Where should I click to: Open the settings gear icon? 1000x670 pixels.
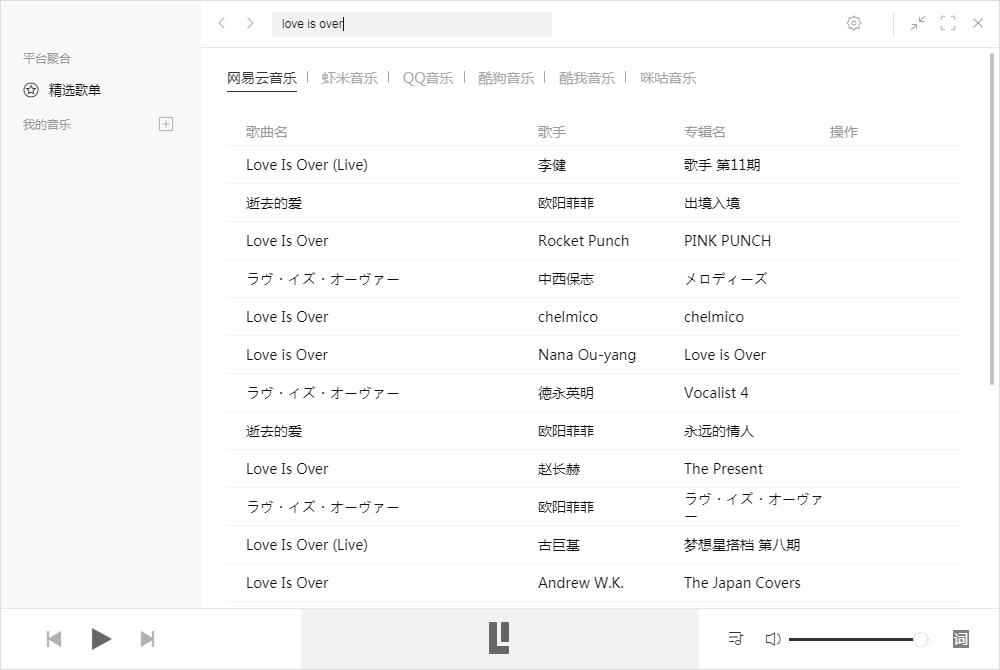[x=854, y=22]
